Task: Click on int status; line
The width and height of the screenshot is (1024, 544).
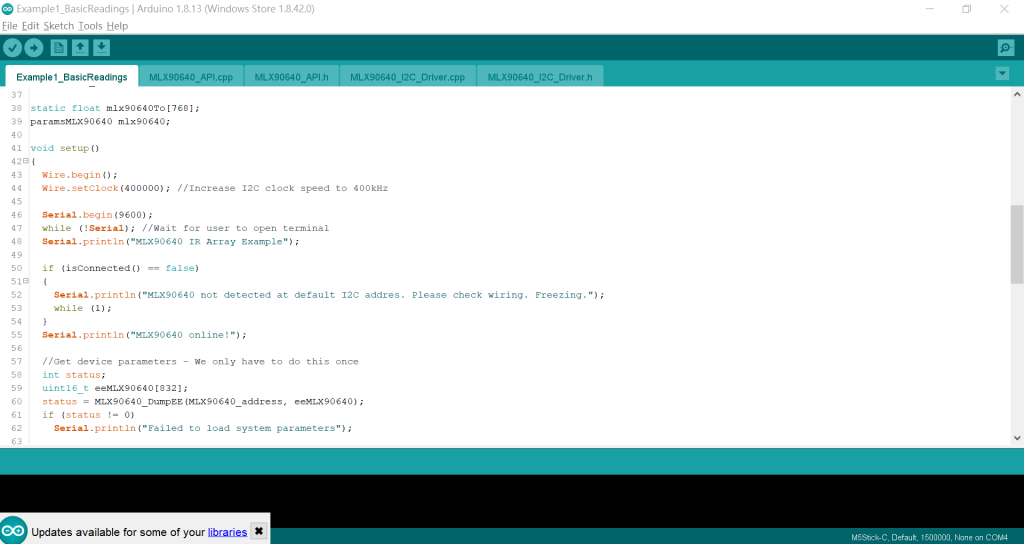Action: coord(74,375)
